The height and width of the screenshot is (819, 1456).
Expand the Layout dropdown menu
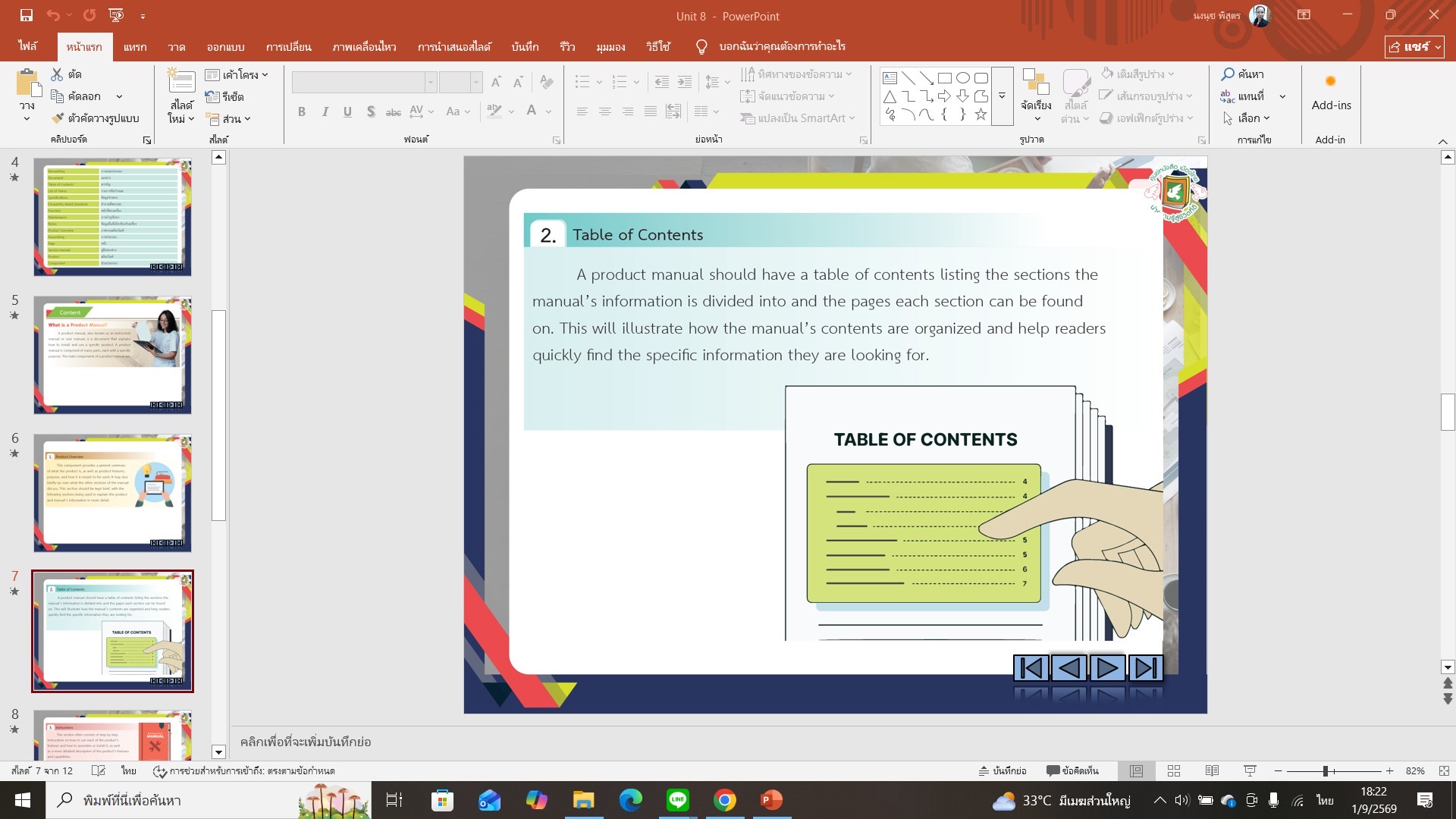tap(237, 74)
